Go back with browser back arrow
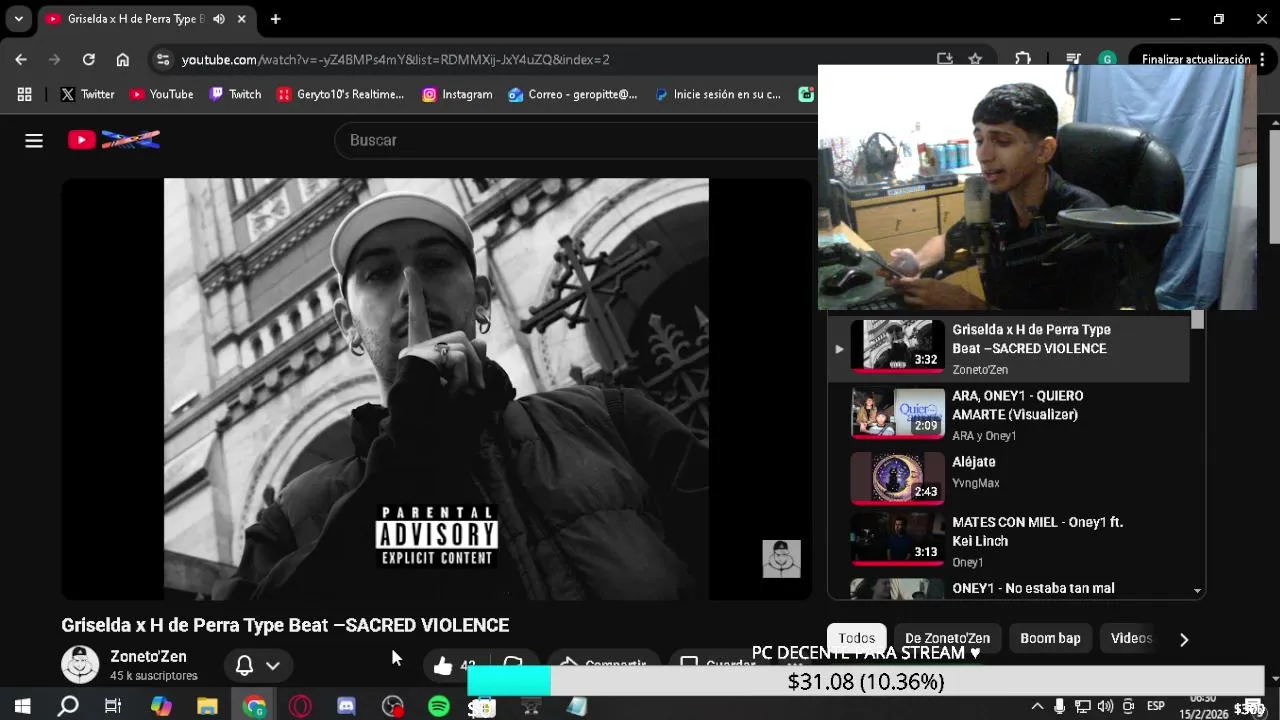The width and height of the screenshot is (1280, 720). [x=21, y=59]
